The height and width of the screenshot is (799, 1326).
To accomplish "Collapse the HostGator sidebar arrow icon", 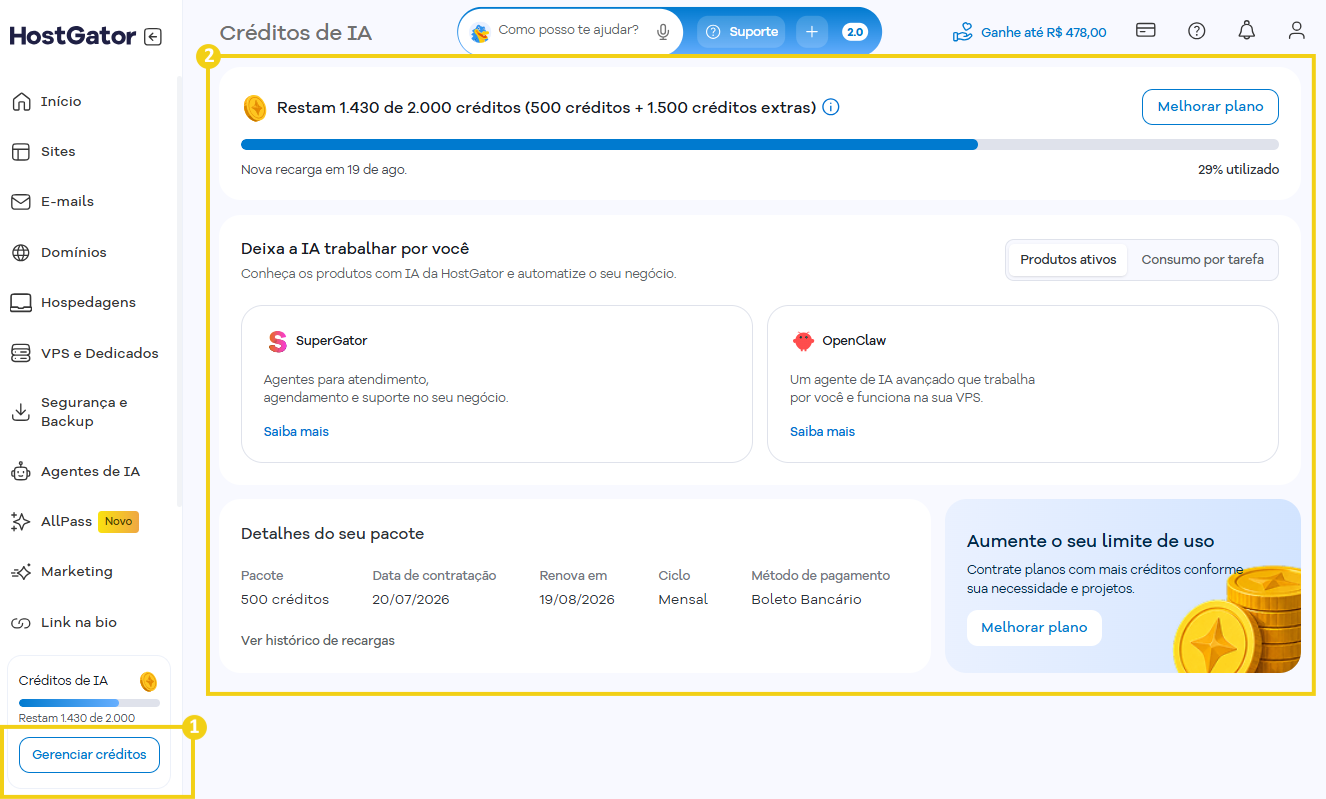I will click(152, 37).
